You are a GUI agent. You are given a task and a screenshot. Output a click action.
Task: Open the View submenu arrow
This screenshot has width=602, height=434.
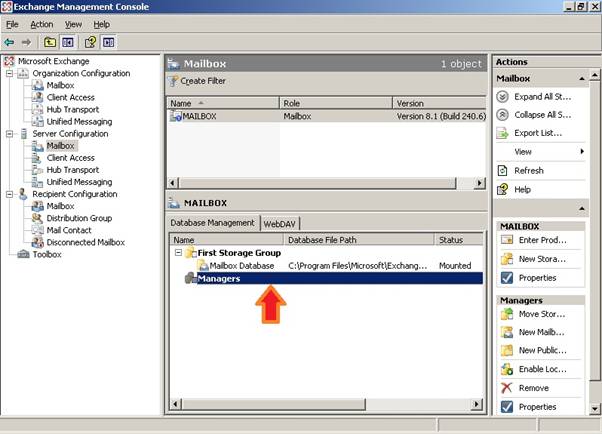tap(582, 152)
